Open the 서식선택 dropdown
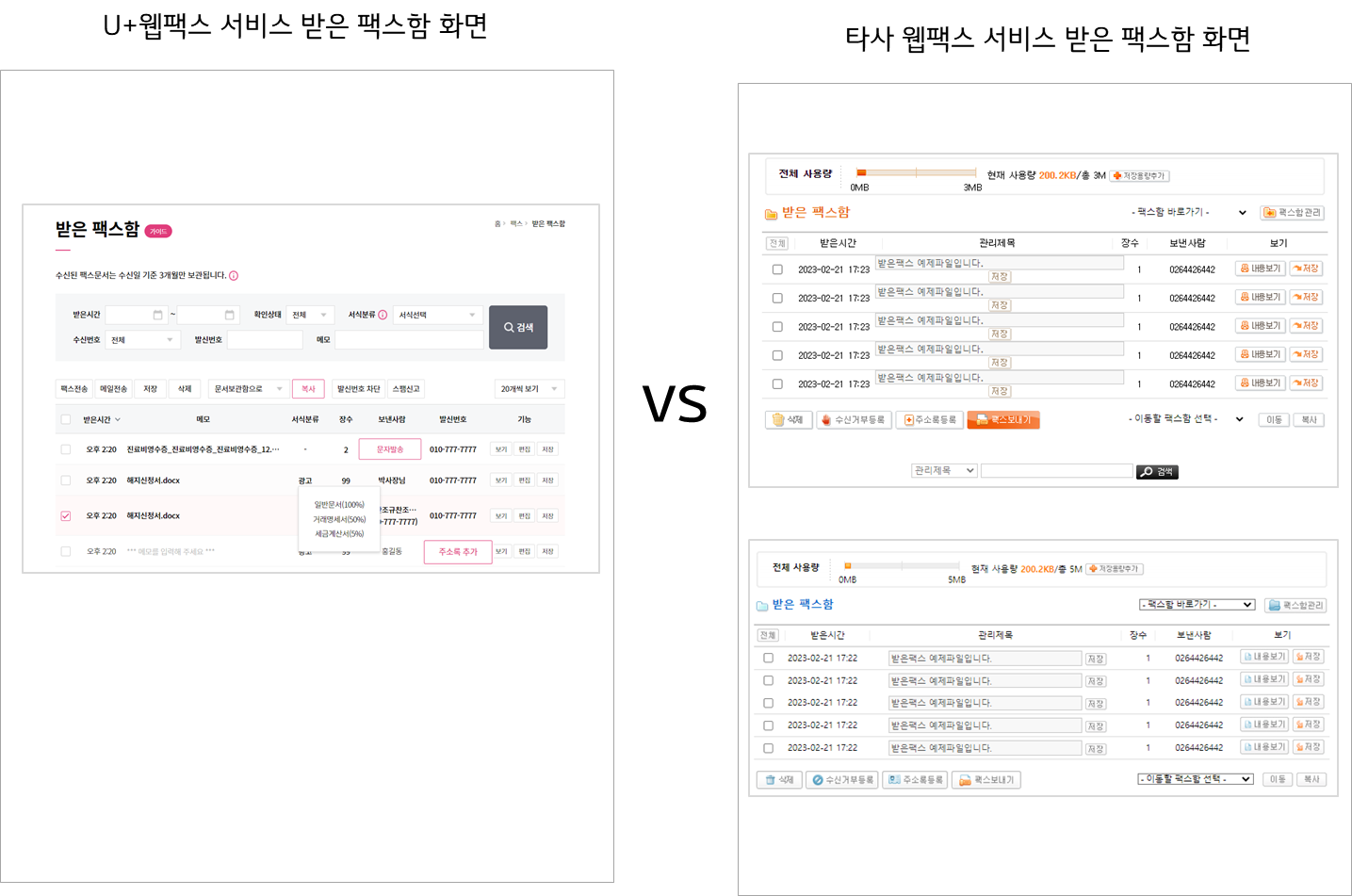Image resolution: width=1352 pixels, height=896 pixels. click(x=438, y=315)
